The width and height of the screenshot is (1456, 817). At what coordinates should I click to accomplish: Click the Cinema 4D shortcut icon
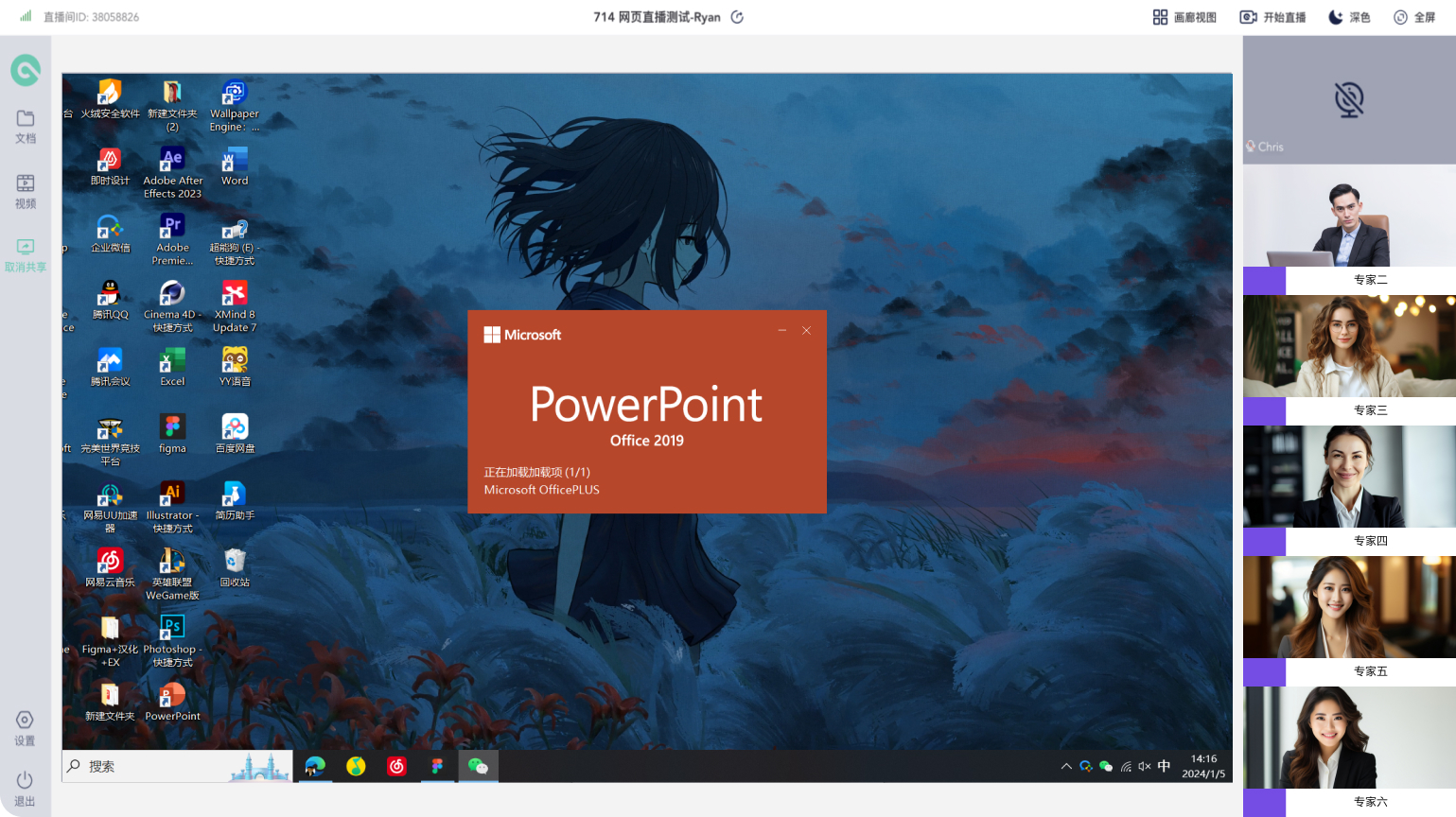[172, 306]
